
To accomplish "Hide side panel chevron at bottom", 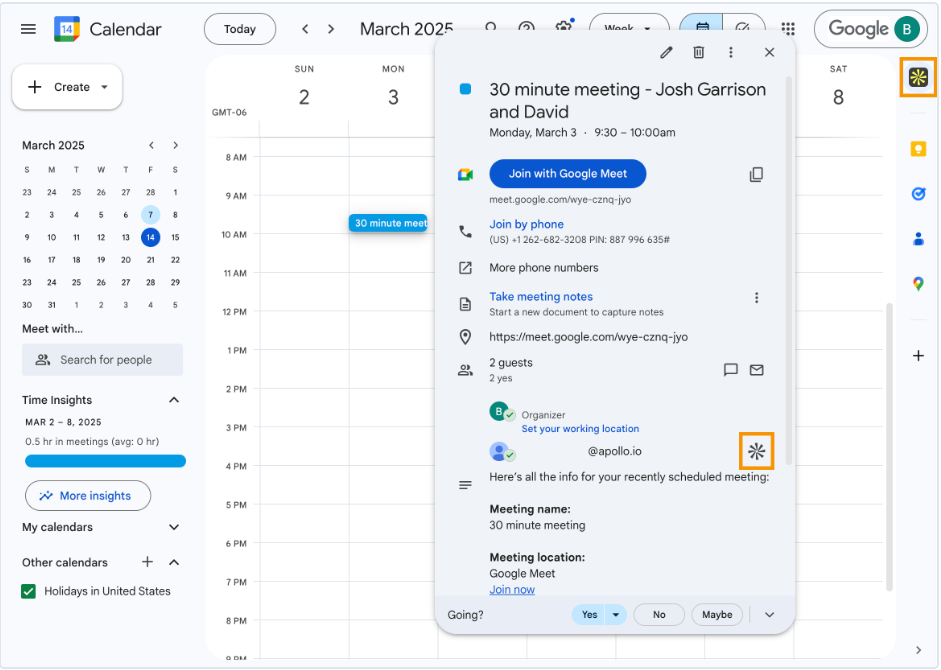I will click(x=918, y=650).
